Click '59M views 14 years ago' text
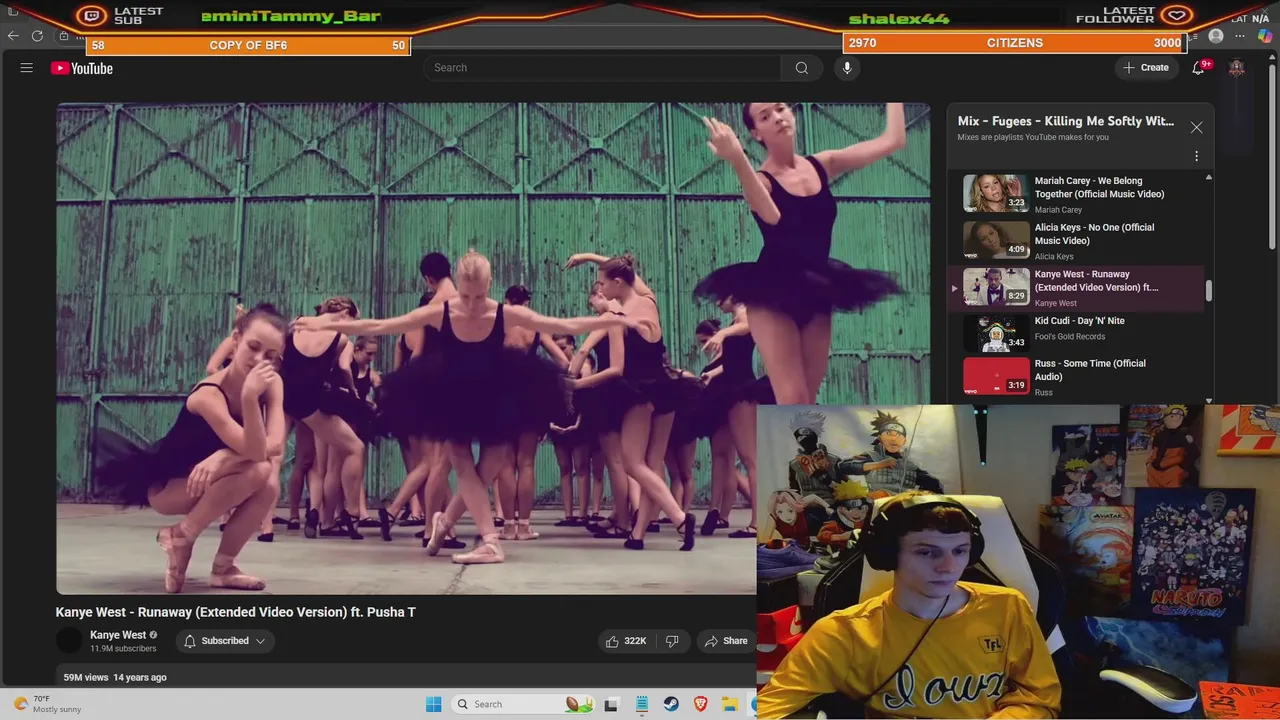 pyautogui.click(x=115, y=677)
